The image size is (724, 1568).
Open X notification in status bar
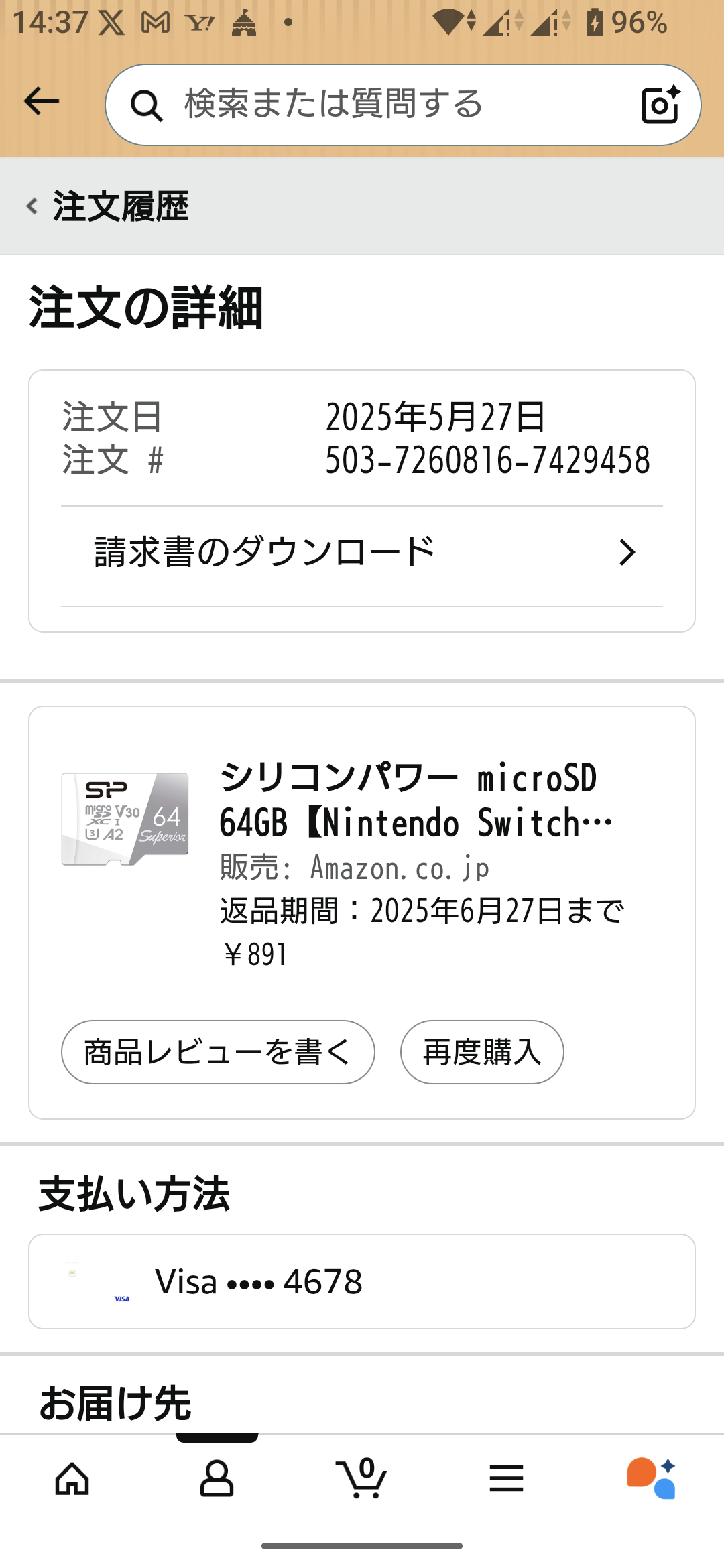coord(111,23)
